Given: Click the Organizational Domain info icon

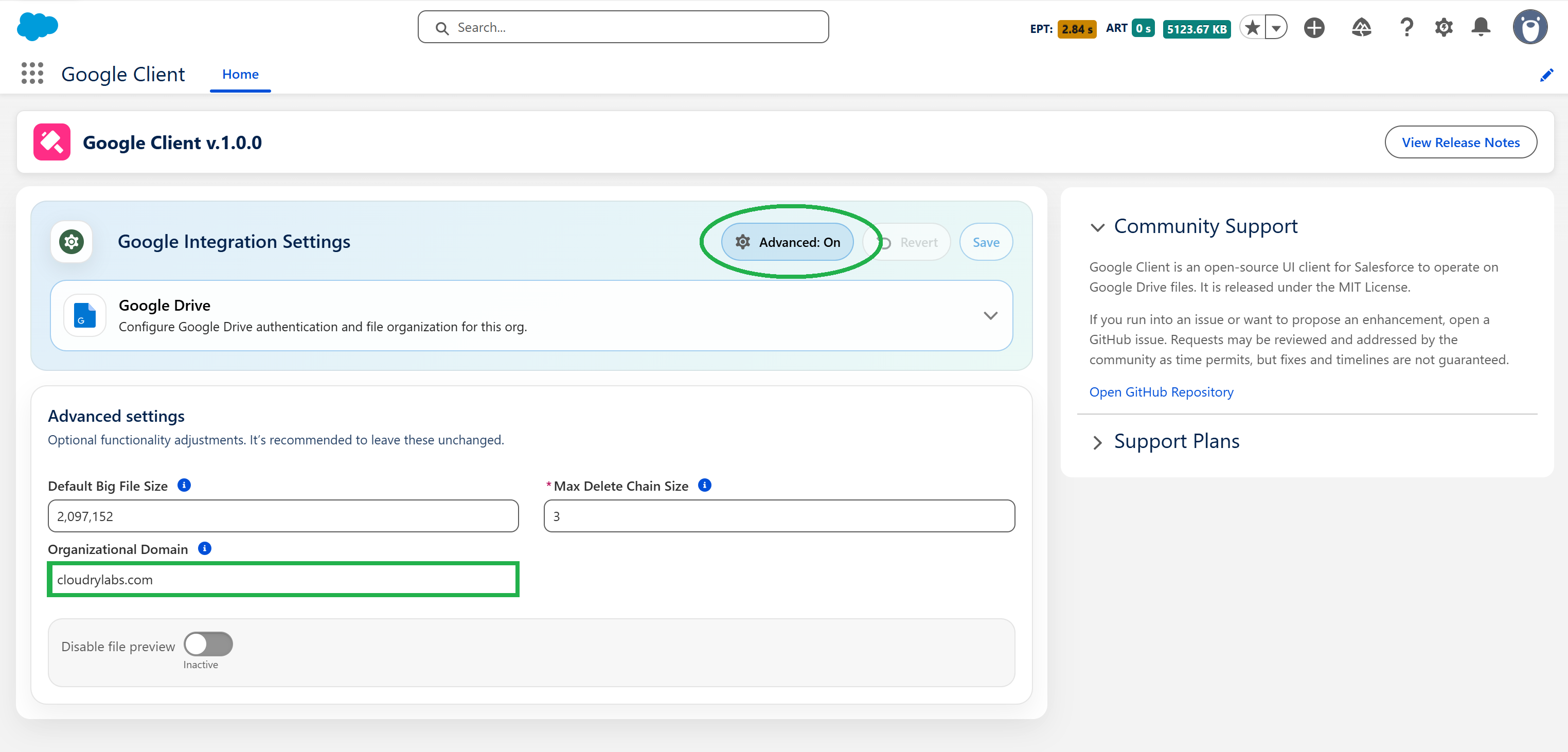Looking at the screenshot, I should tap(205, 548).
